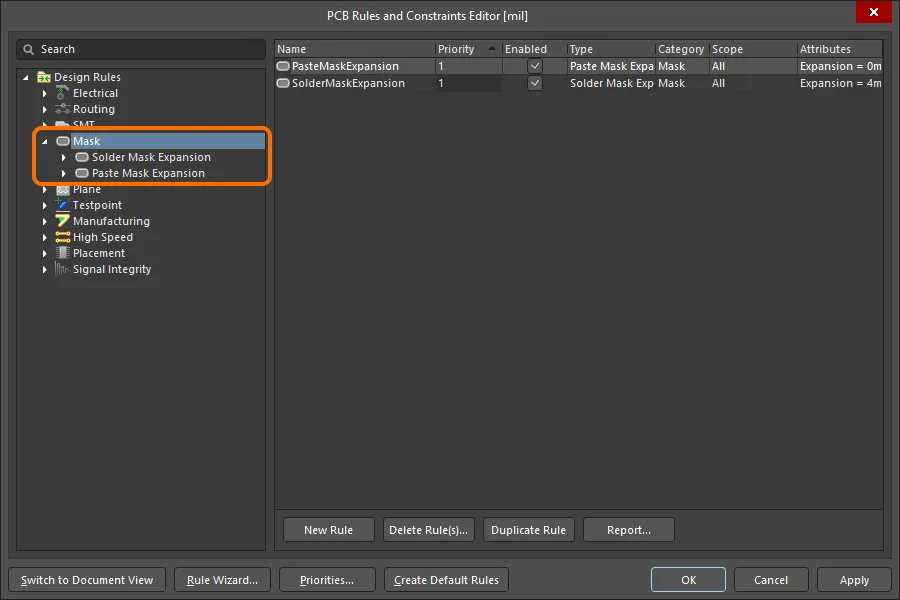Click the Mask category icon
Viewport: 900px width, 600px height.
63,141
